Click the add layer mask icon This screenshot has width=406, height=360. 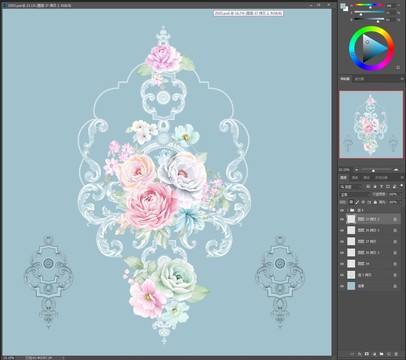367,354
